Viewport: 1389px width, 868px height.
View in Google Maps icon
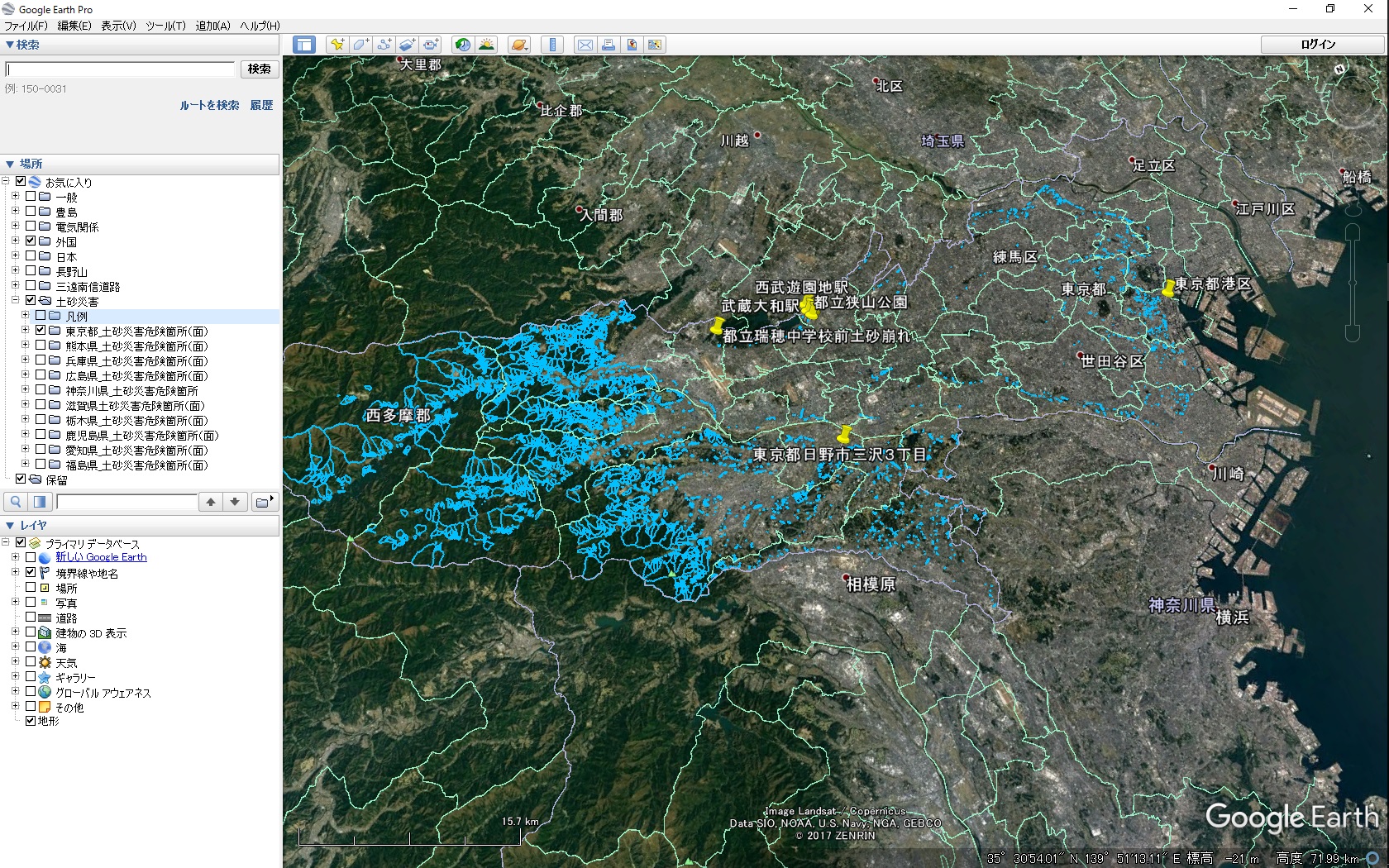tap(655, 45)
